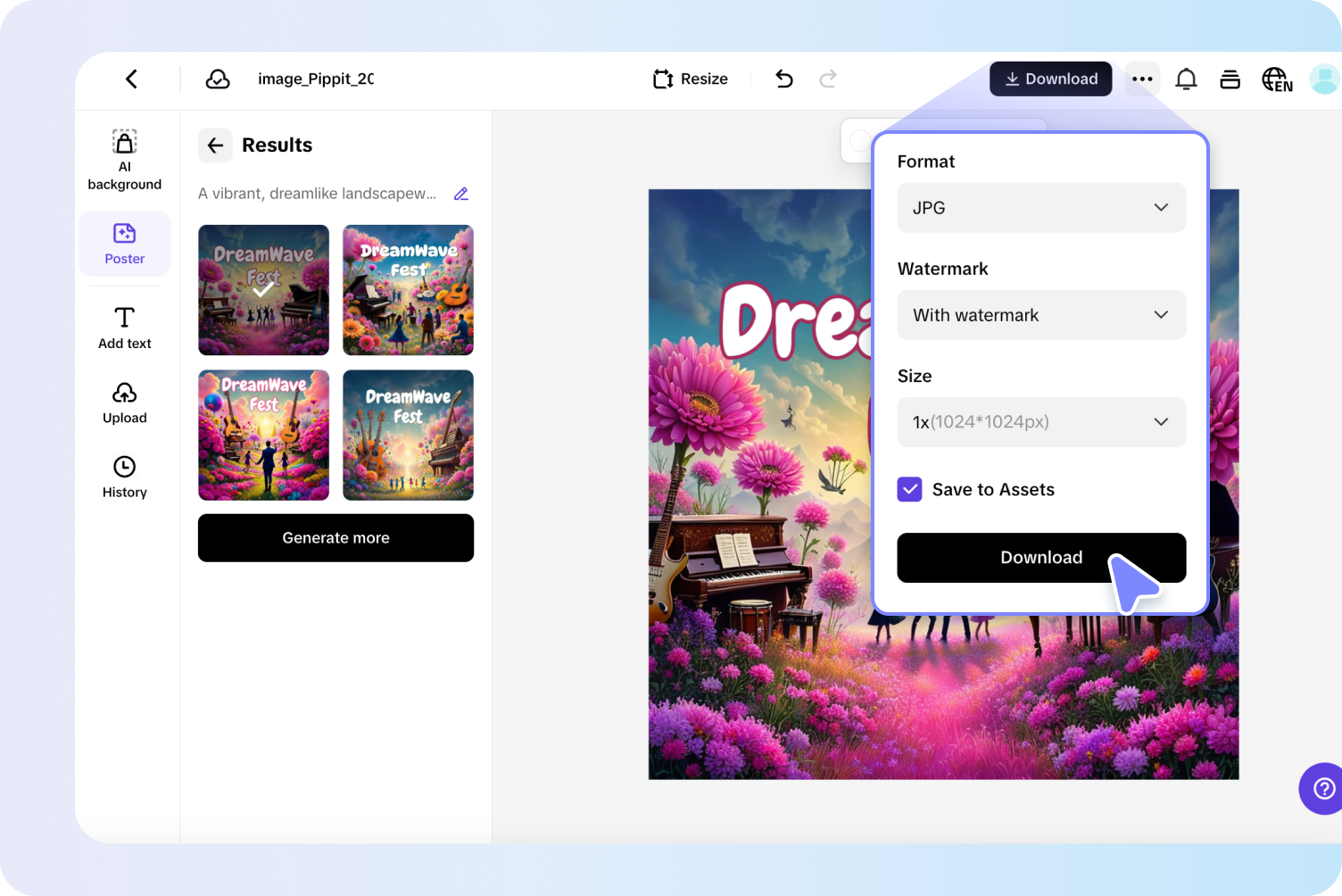Click the 'Watermark' label in popup
This screenshot has height=896, width=1342.
[943, 269]
